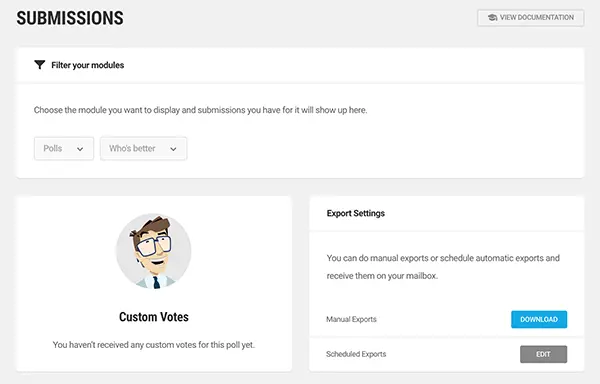Open the Who's better poll dropdown

[143, 148]
